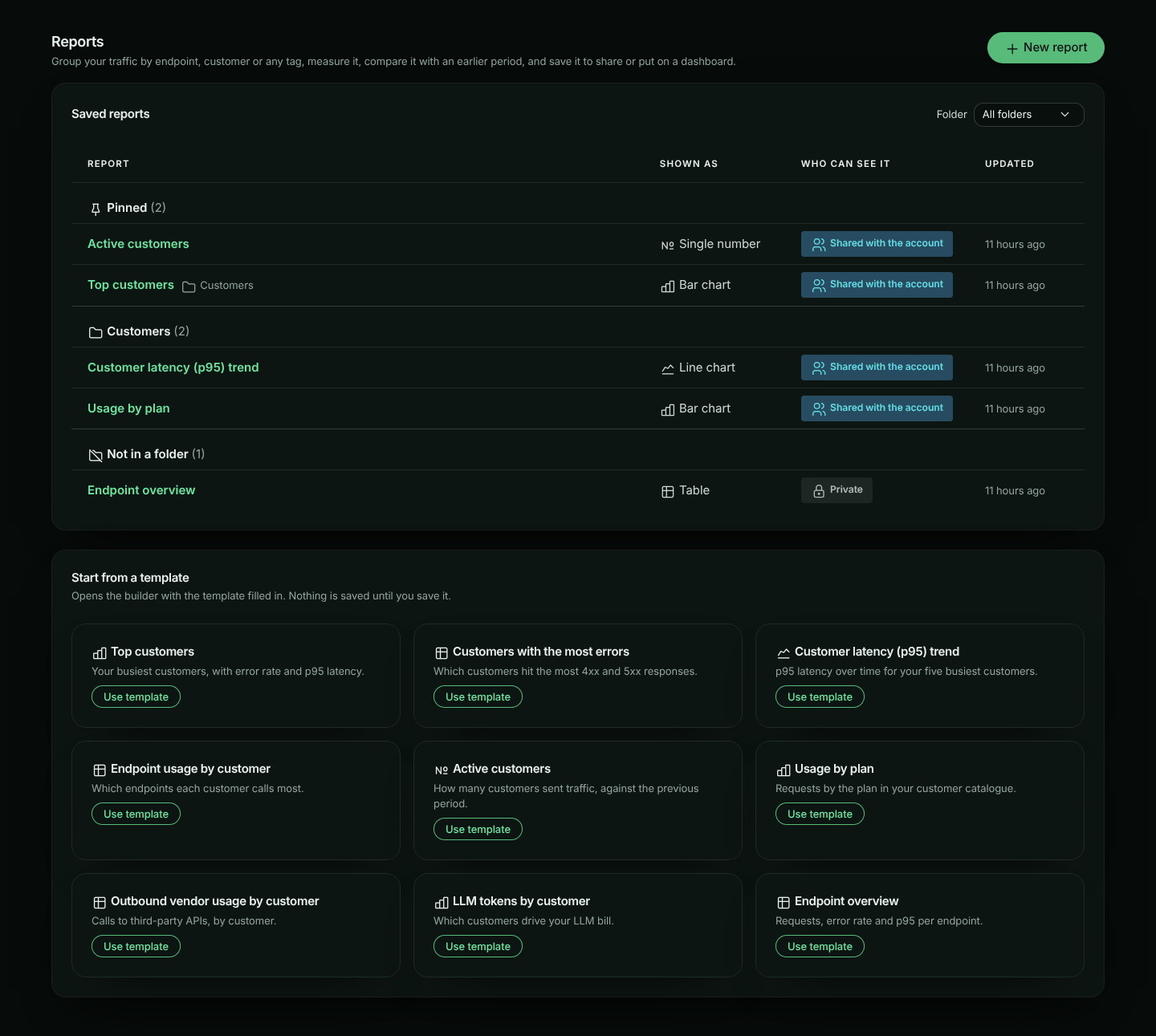Screen dimensions: 1156x1036
Task: Click line chart icon on Customer latency template card
Action: click(784, 653)
